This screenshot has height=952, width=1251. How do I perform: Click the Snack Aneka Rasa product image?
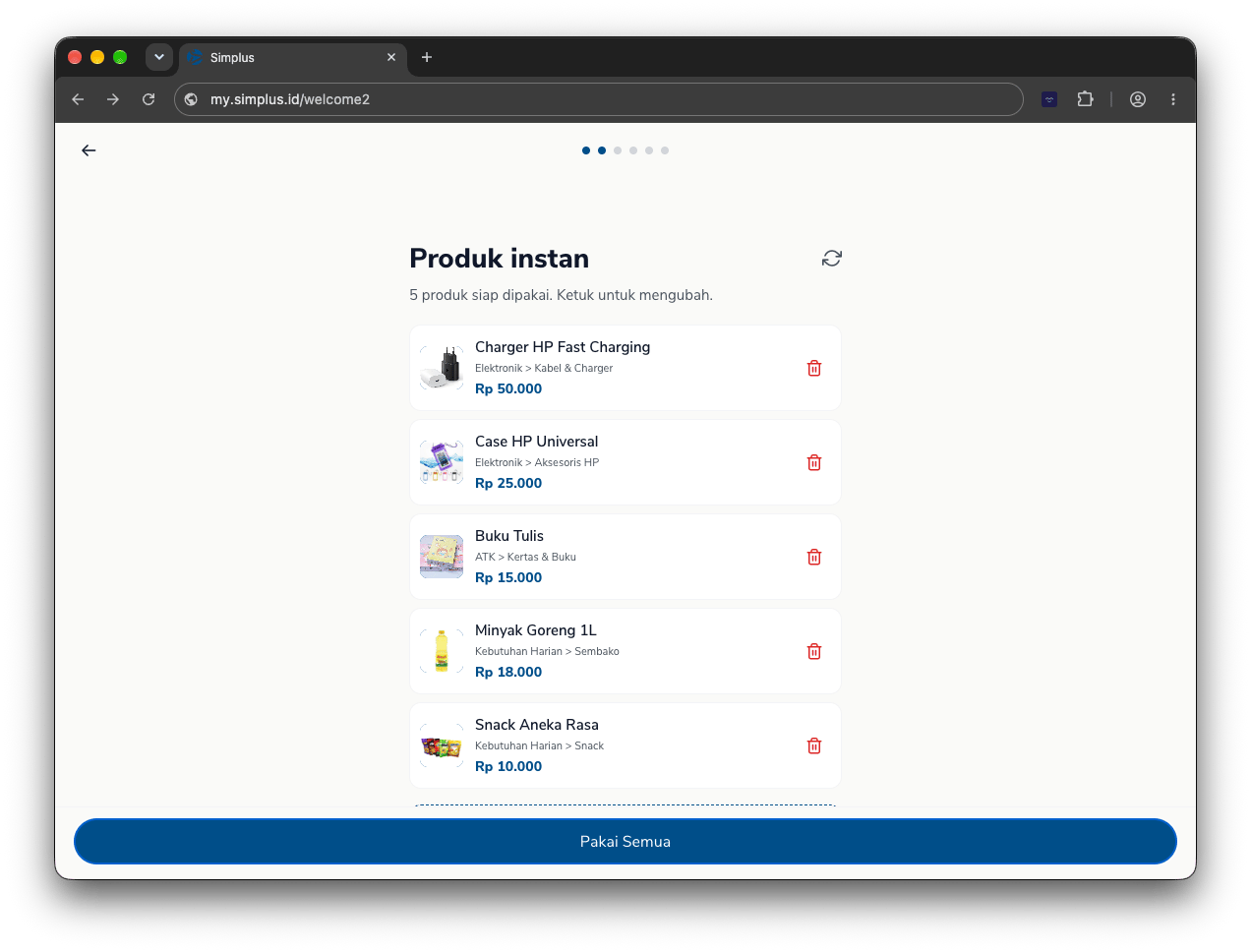click(442, 745)
